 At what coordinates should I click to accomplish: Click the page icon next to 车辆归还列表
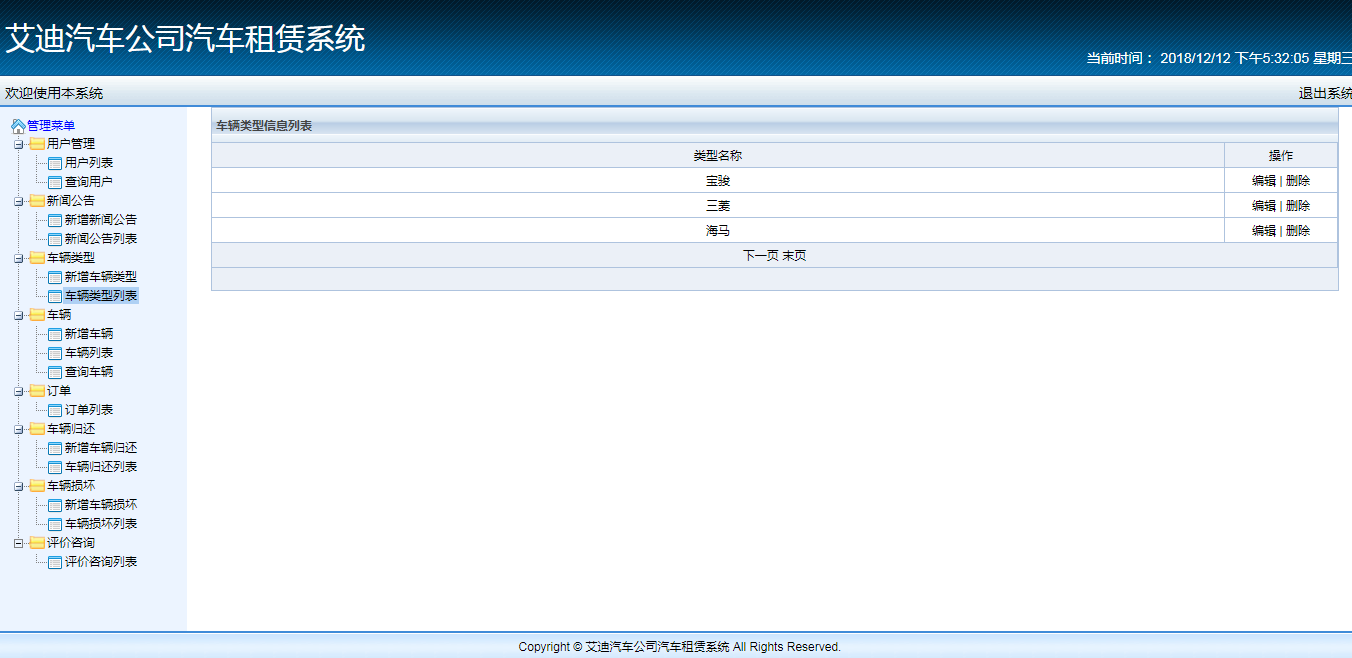(55, 467)
